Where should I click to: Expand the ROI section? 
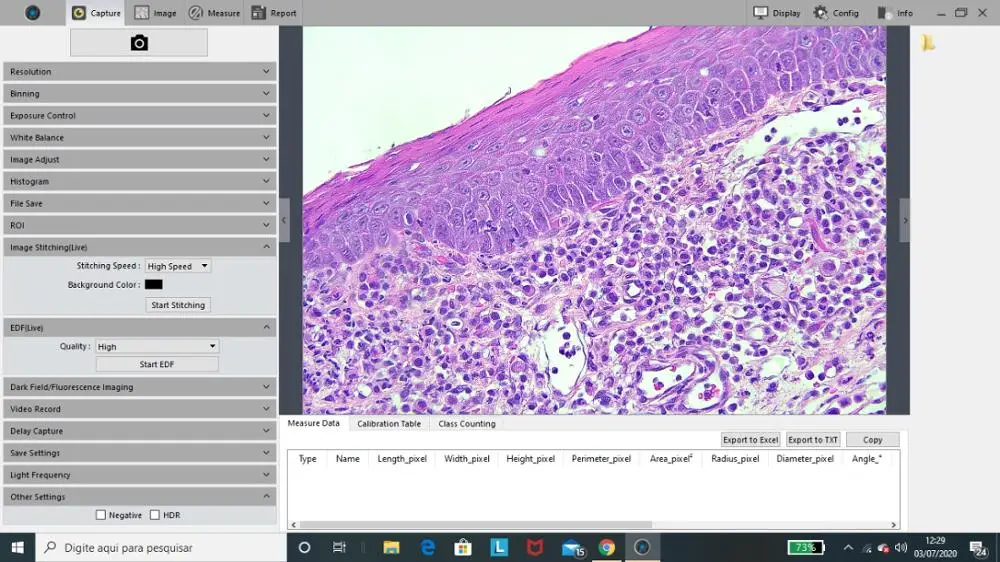pos(140,225)
